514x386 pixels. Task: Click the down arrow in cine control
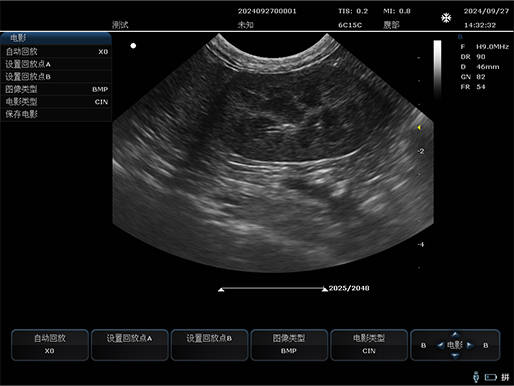click(455, 356)
